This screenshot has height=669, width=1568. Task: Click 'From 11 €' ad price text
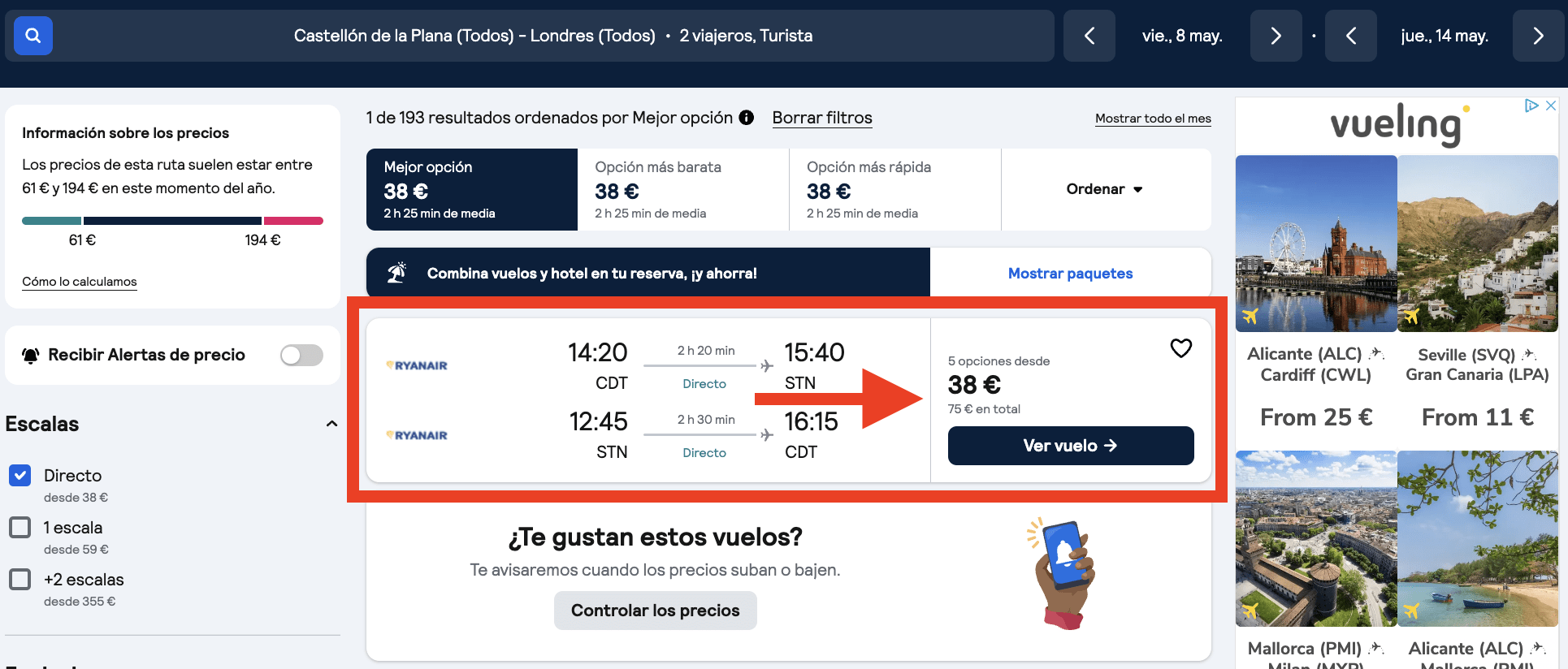[1478, 417]
